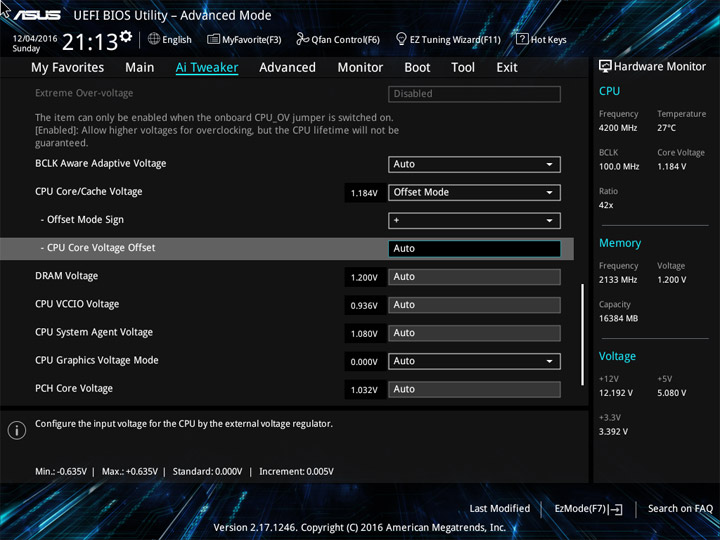Click the 4200 MHz CPU frequency value
720x540 pixels.
(x=618, y=128)
